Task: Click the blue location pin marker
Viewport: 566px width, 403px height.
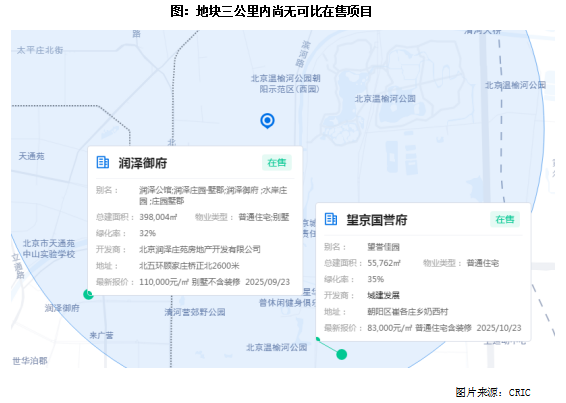Action: [267, 121]
